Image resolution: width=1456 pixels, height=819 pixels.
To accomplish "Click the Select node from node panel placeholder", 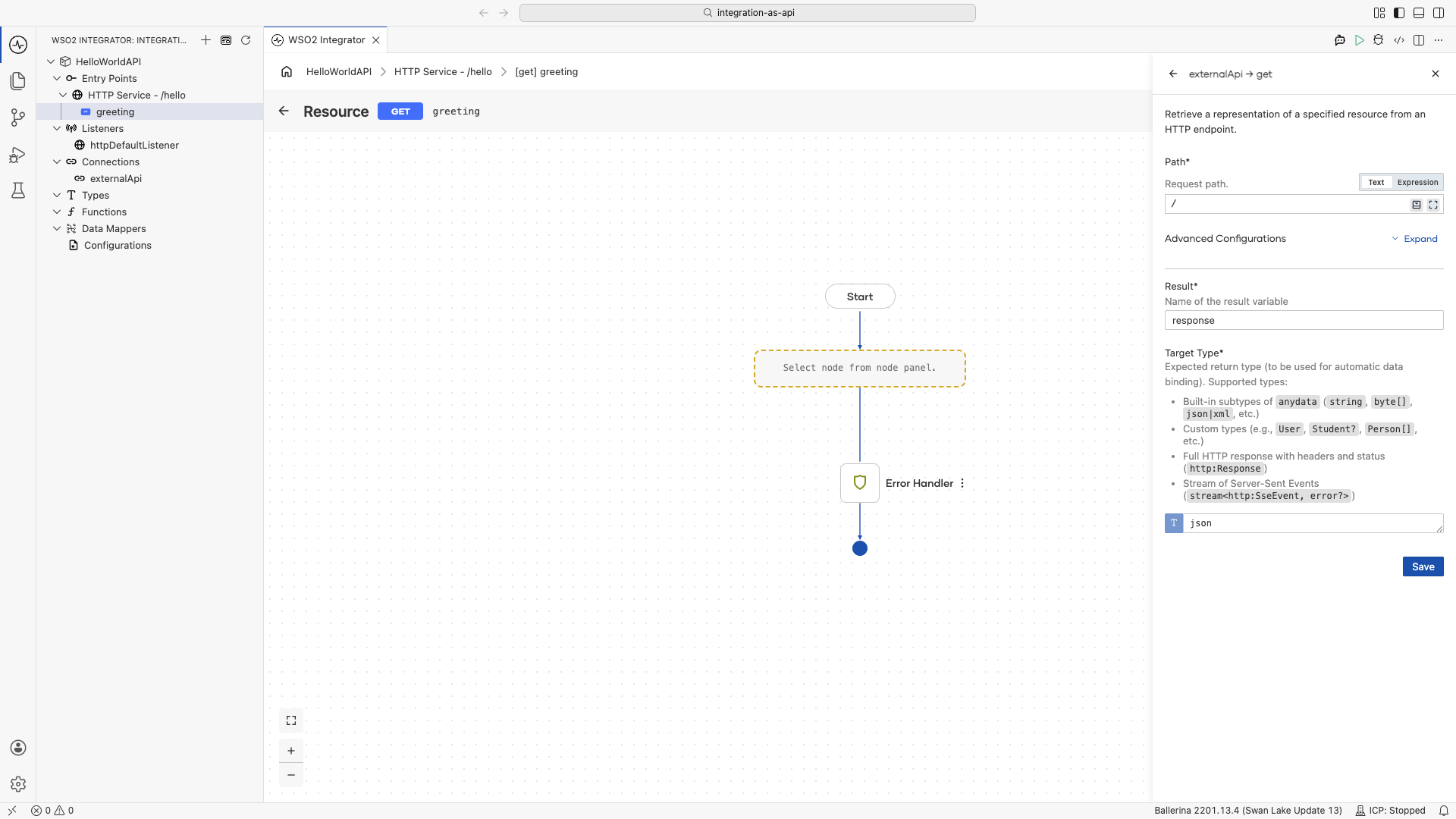I will click(x=860, y=368).
